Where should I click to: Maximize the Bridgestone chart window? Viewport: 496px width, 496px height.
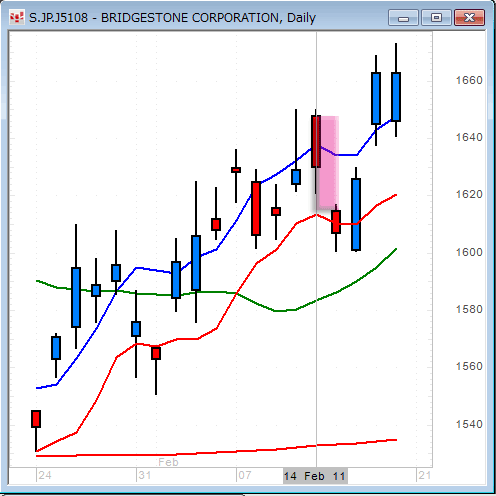pos(436,18)
